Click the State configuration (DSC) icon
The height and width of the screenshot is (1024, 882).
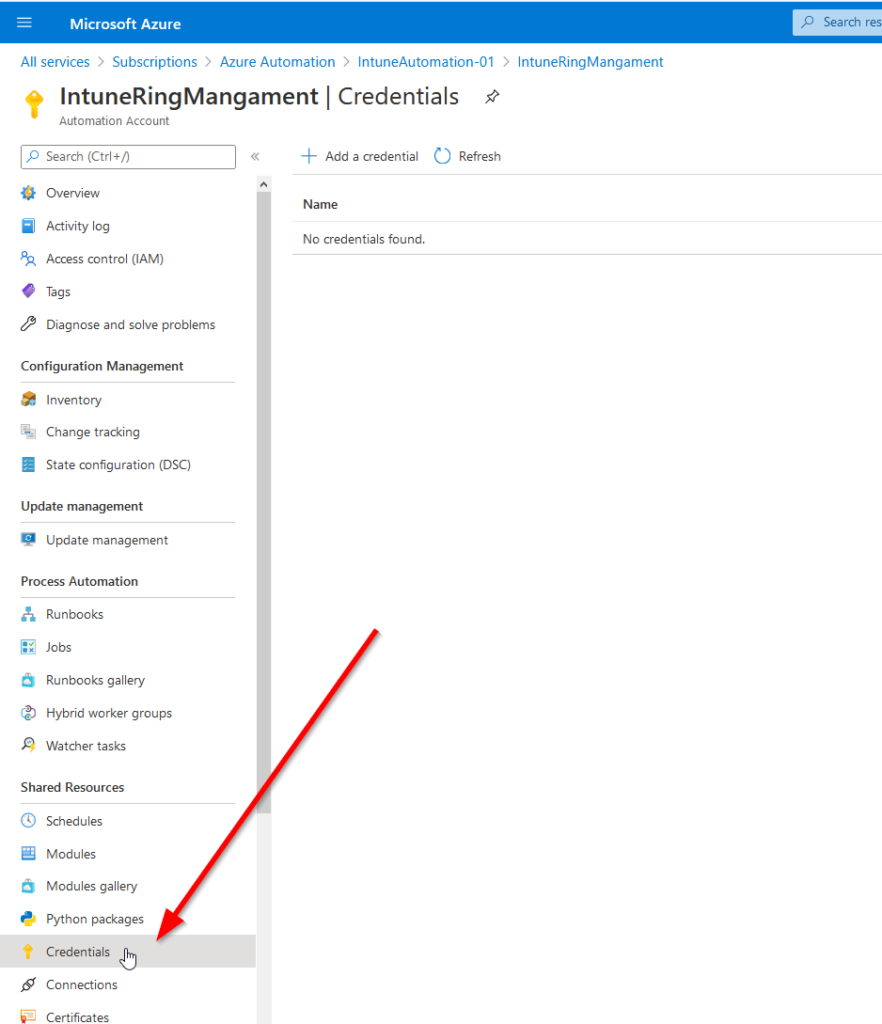pyautogui.click(x=28, y=464)
